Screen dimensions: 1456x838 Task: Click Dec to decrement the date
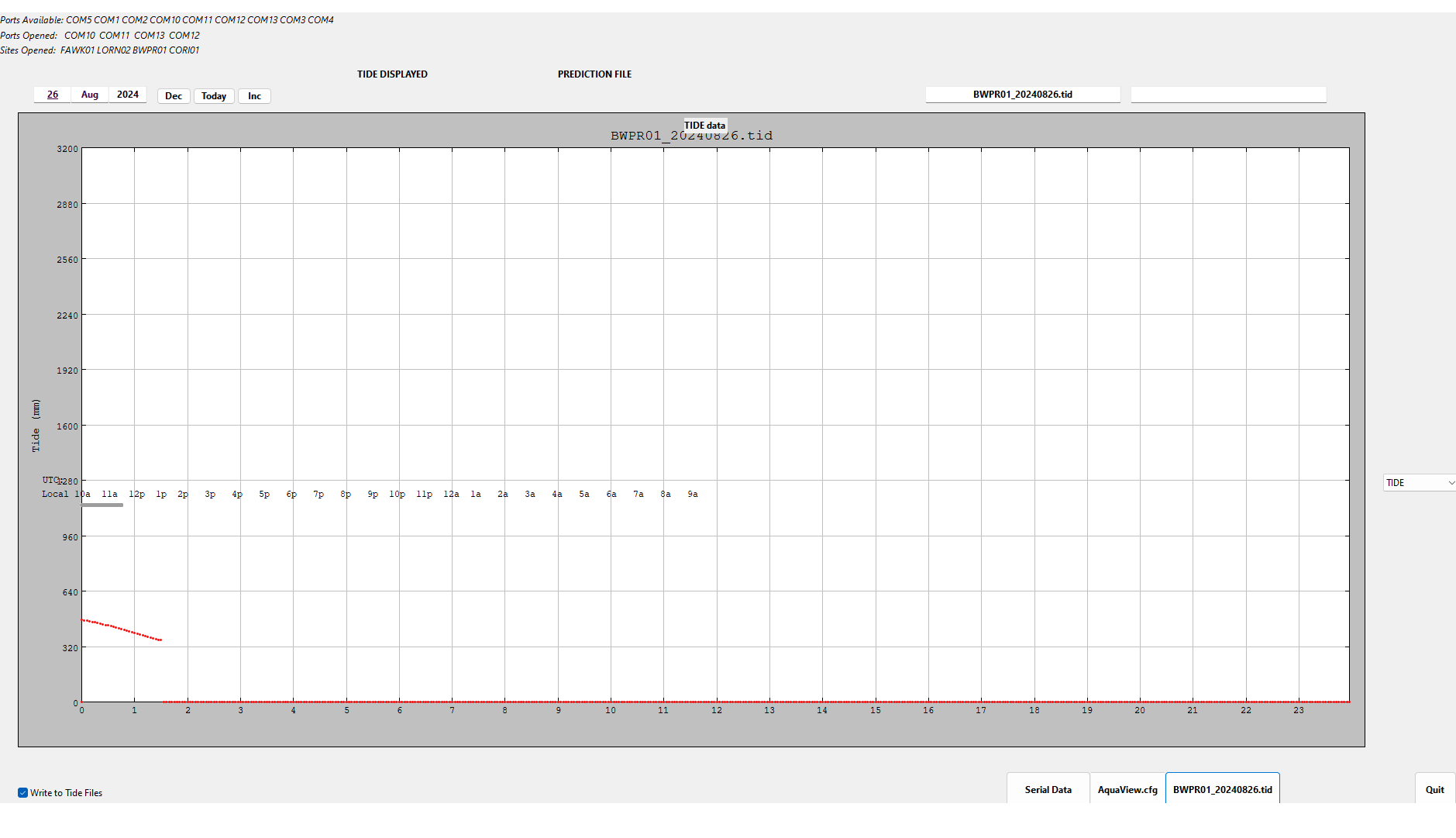click(173, 95)
